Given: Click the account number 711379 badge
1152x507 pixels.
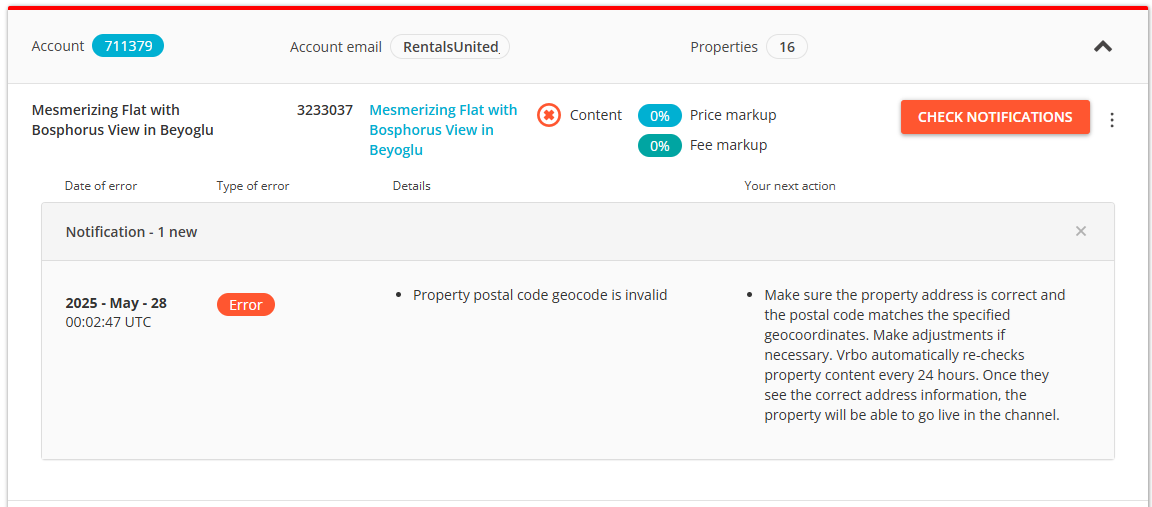Looking at the screenshot, I should click(x=127, y=46).
